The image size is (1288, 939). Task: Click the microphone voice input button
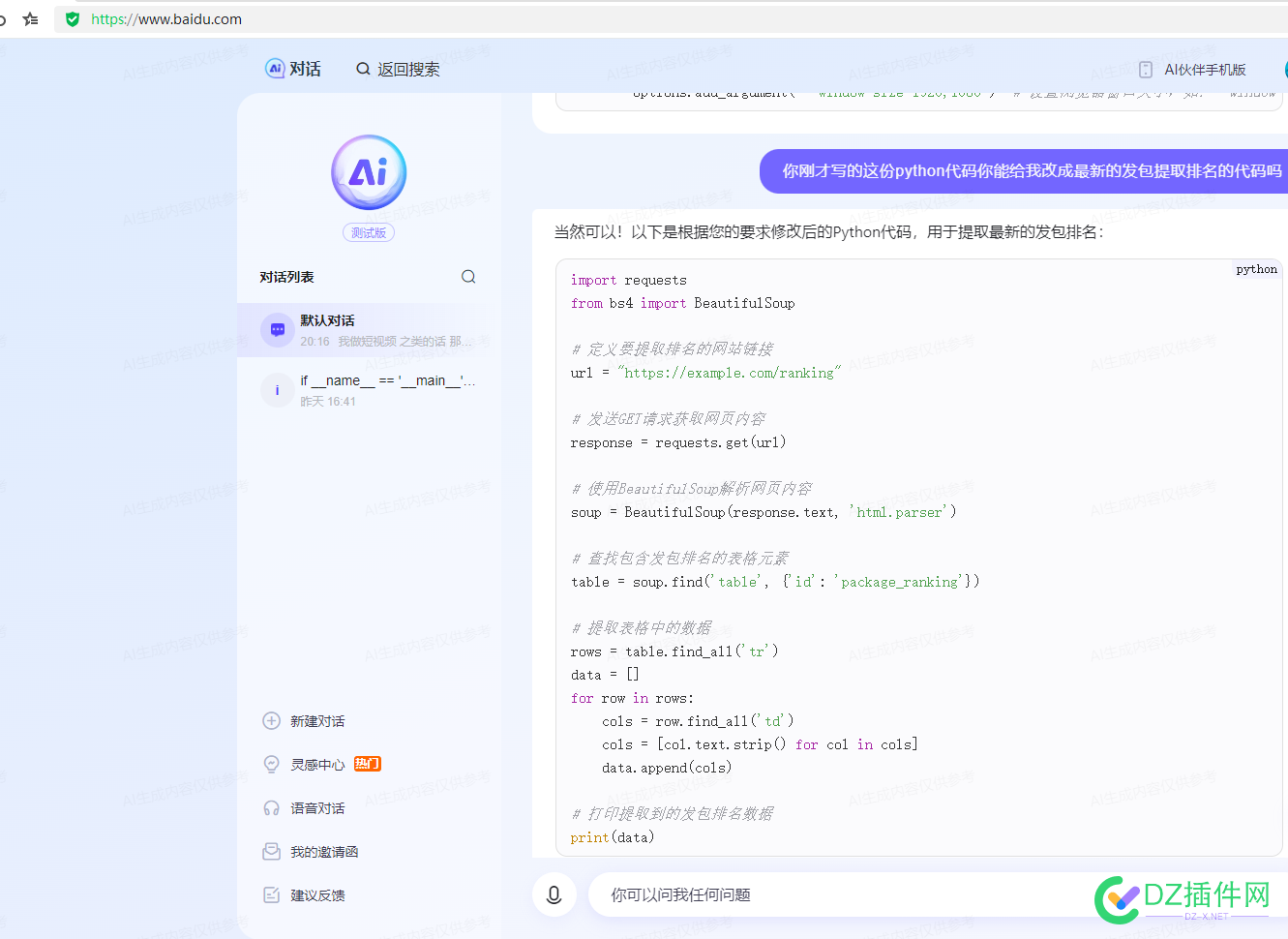coord(554,894)
